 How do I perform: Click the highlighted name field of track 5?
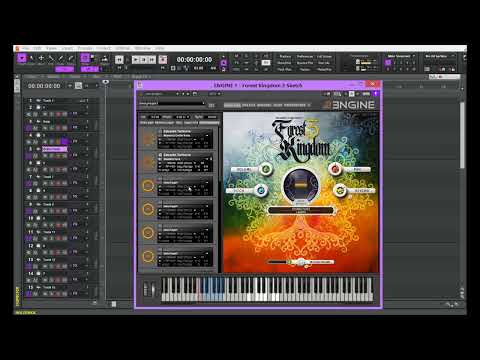[55, 149]
